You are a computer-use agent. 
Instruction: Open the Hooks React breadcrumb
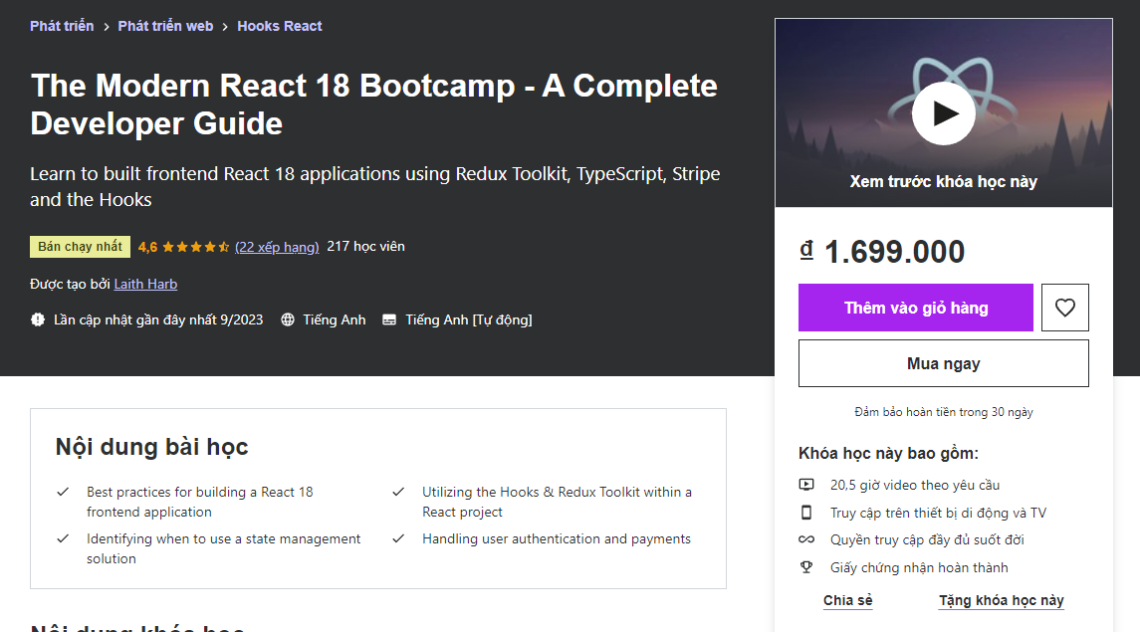279,26
